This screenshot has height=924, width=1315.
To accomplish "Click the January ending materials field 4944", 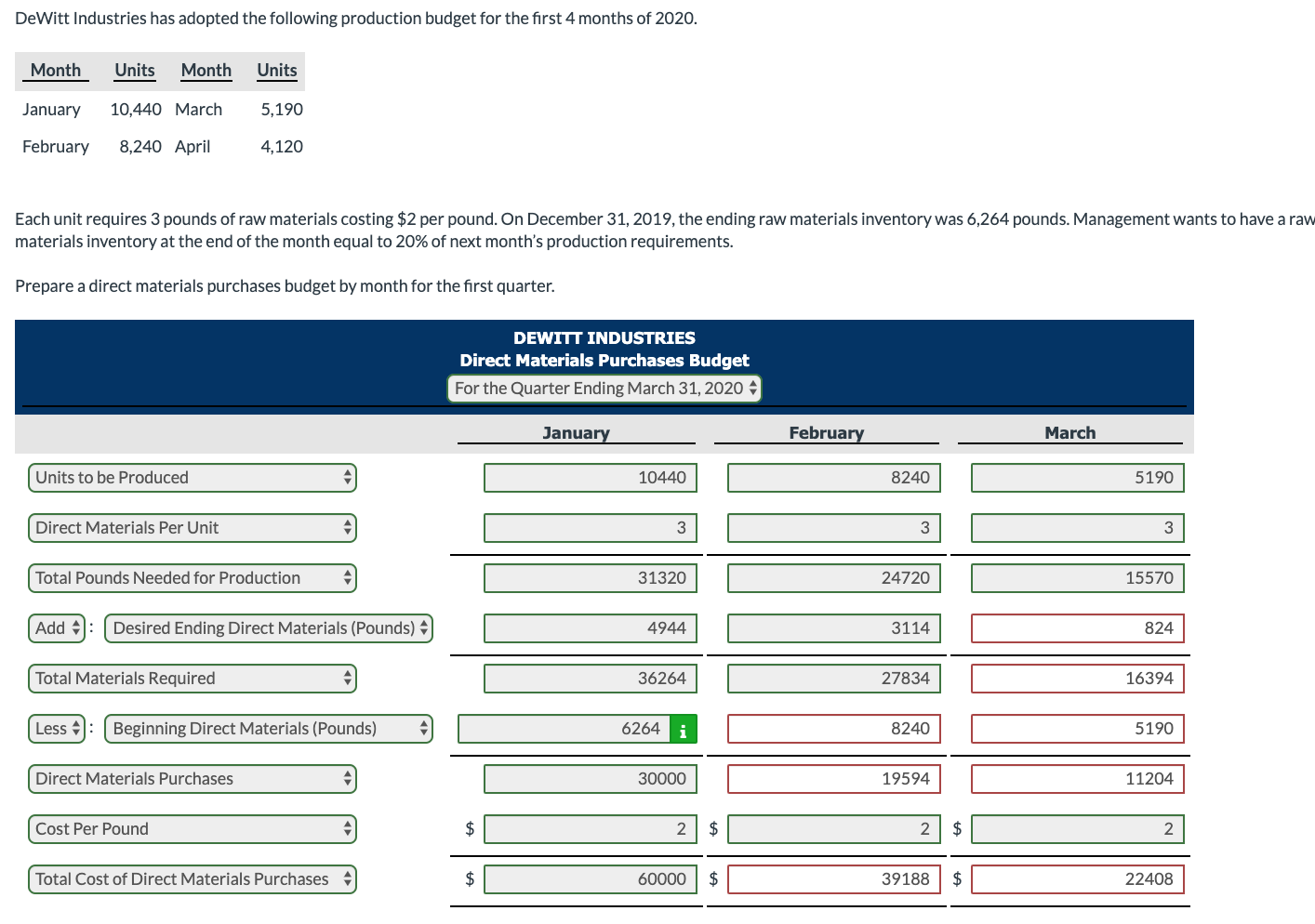I will [x=591, y=628].
